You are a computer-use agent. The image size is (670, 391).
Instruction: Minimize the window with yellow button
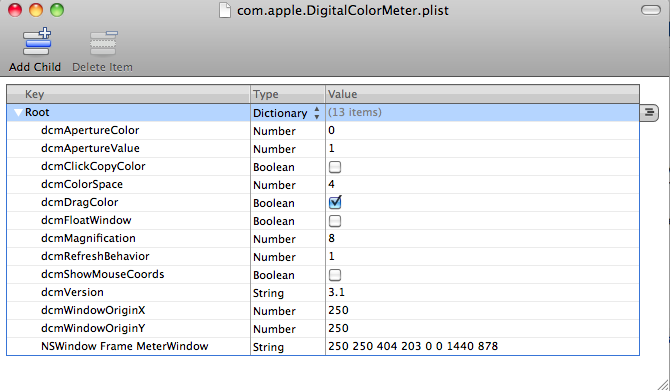(x=36, y=10)
